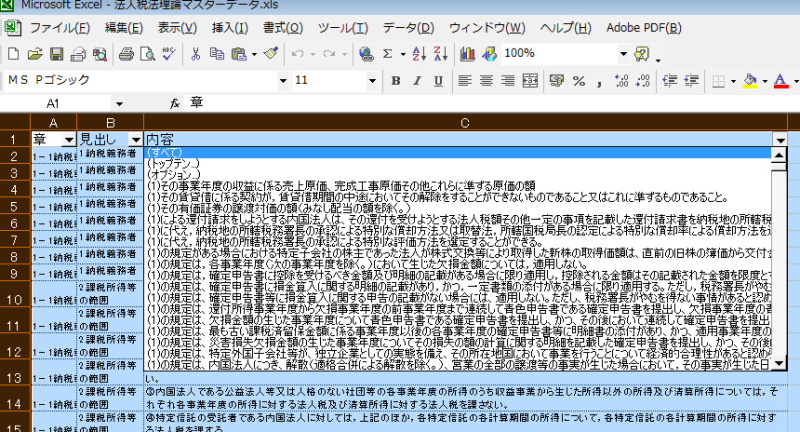Click the insert function fx button
The image size is (800, 432).
click(x=174, y=104)
